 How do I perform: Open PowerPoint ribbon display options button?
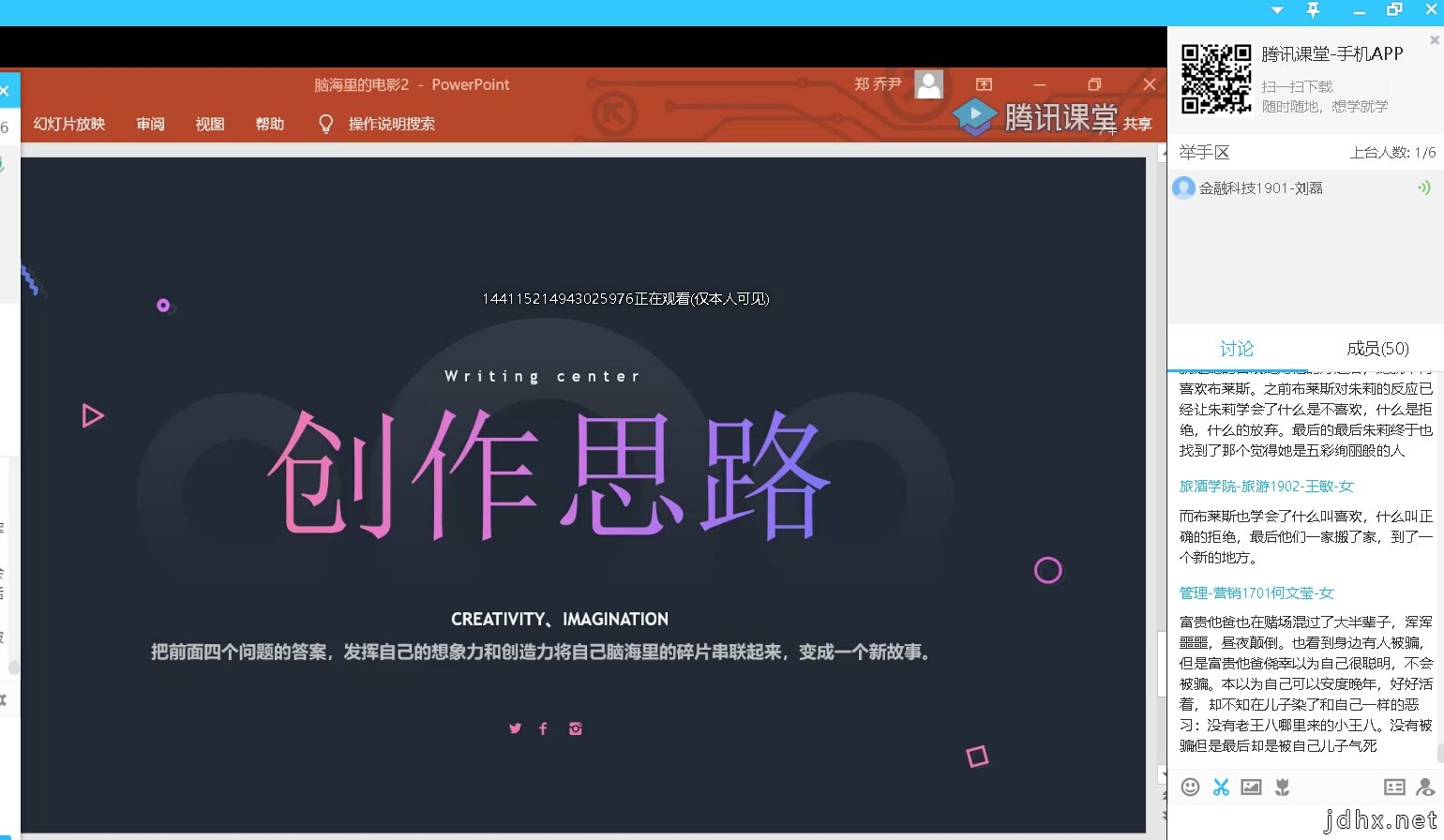(984, 84)
